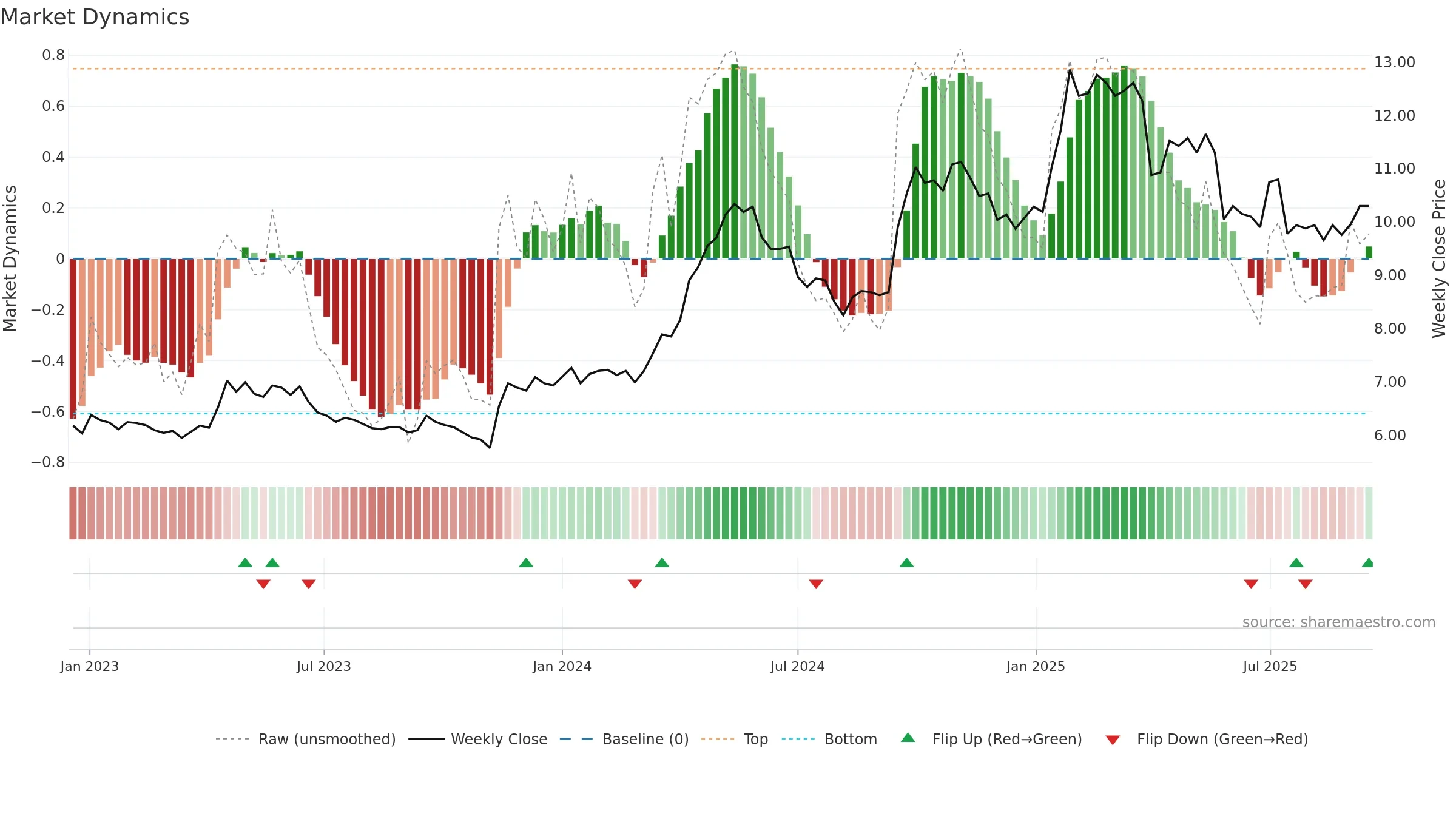Viewport: 1456px width, 819px height.
Task: Toggle the Bottom legend entry
Action: point(829,739)
